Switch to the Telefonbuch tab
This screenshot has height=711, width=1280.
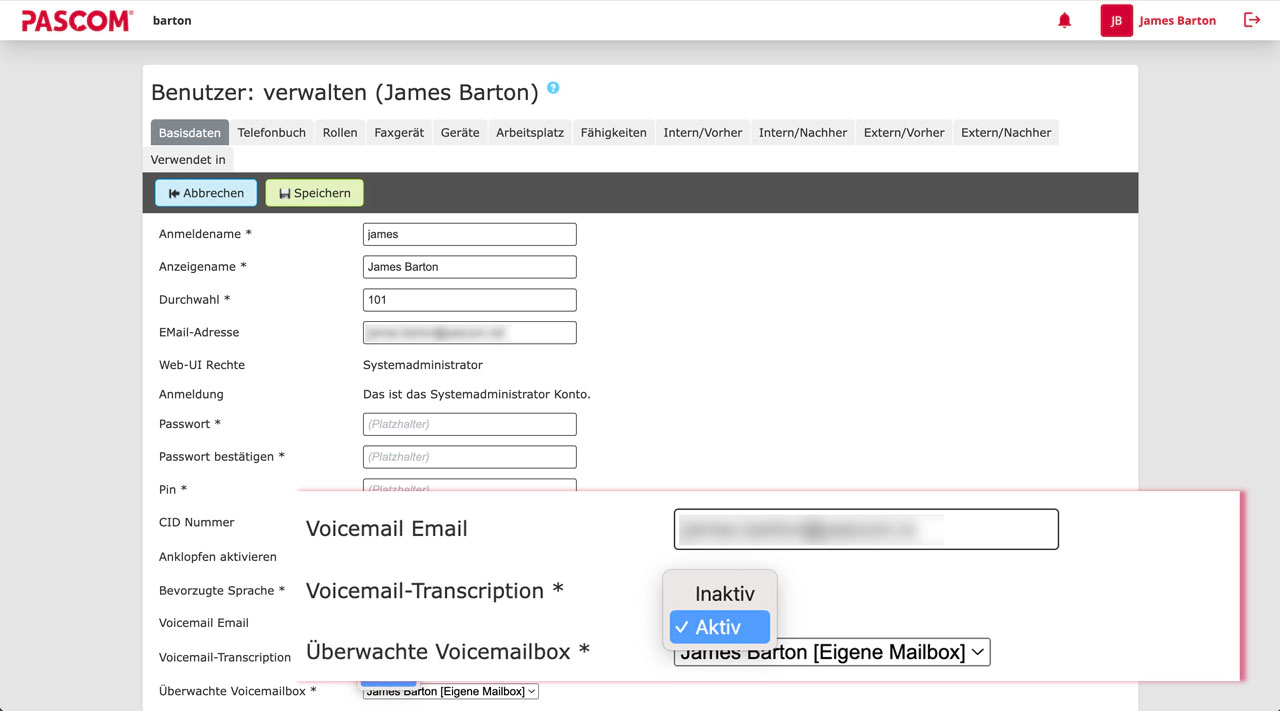coord(271,133)
